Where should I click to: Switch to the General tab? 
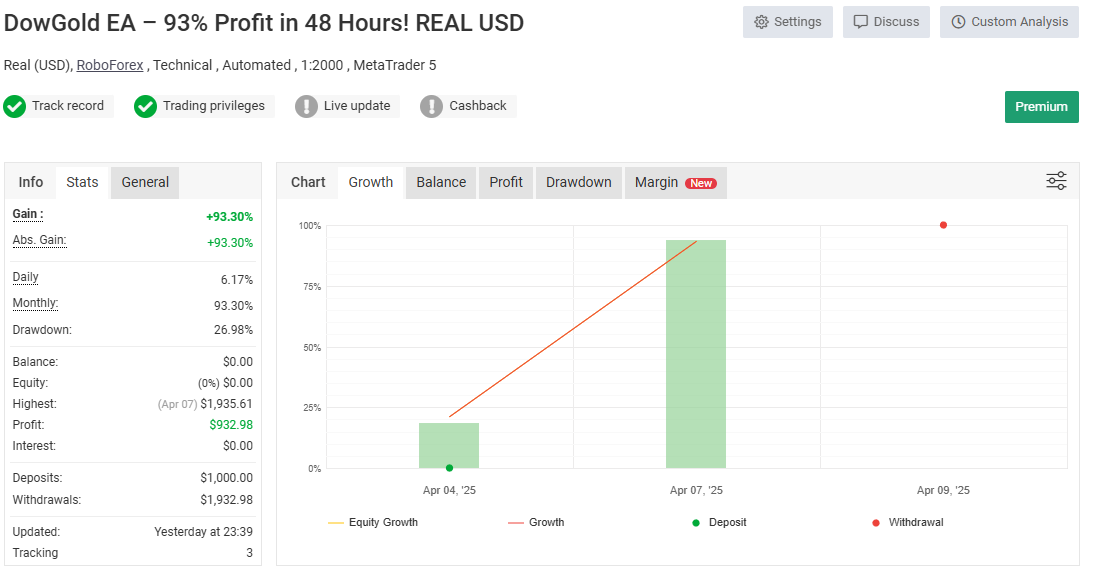click(145, 183)
